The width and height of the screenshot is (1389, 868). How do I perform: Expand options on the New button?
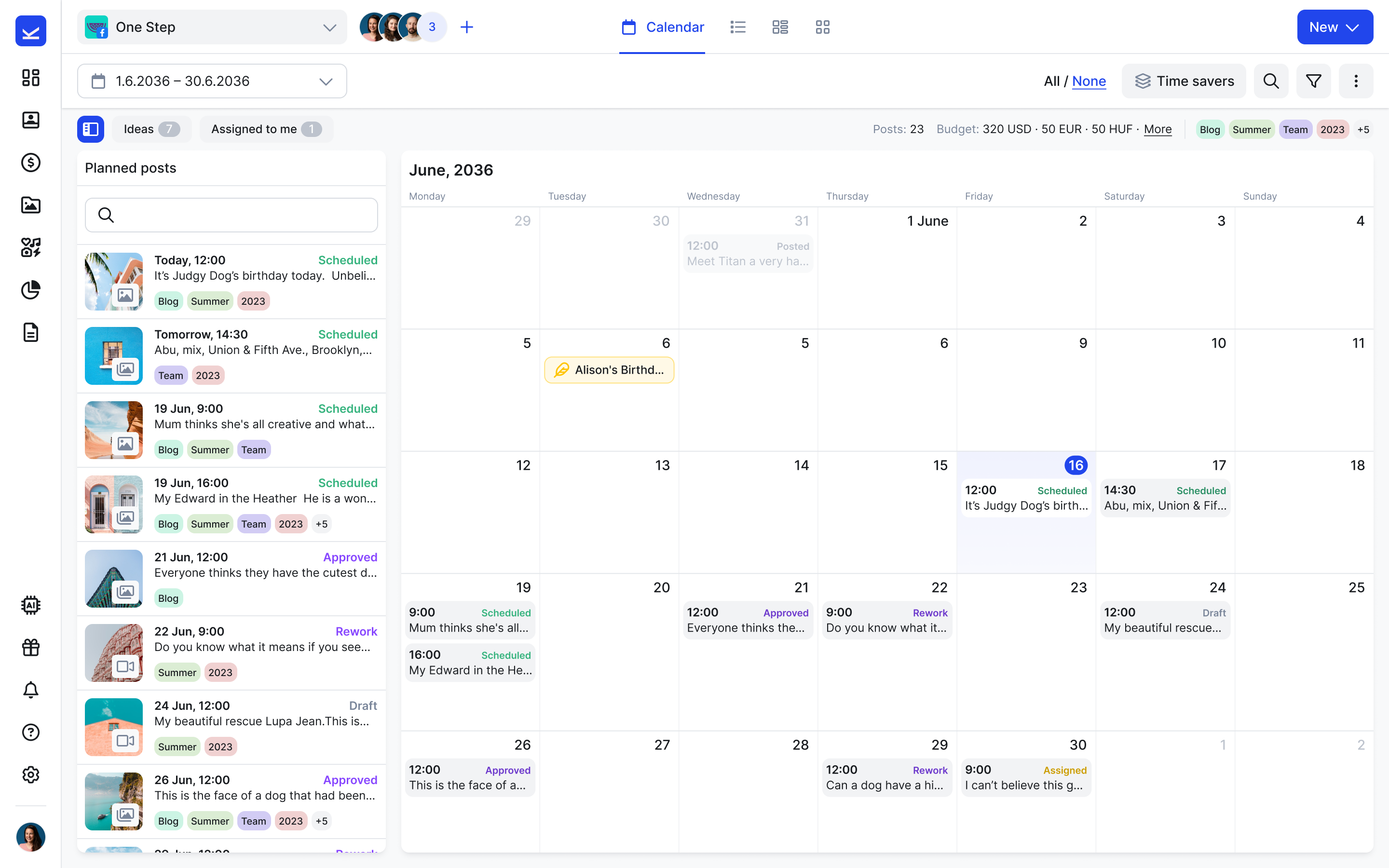click(x=1353, y=27)
